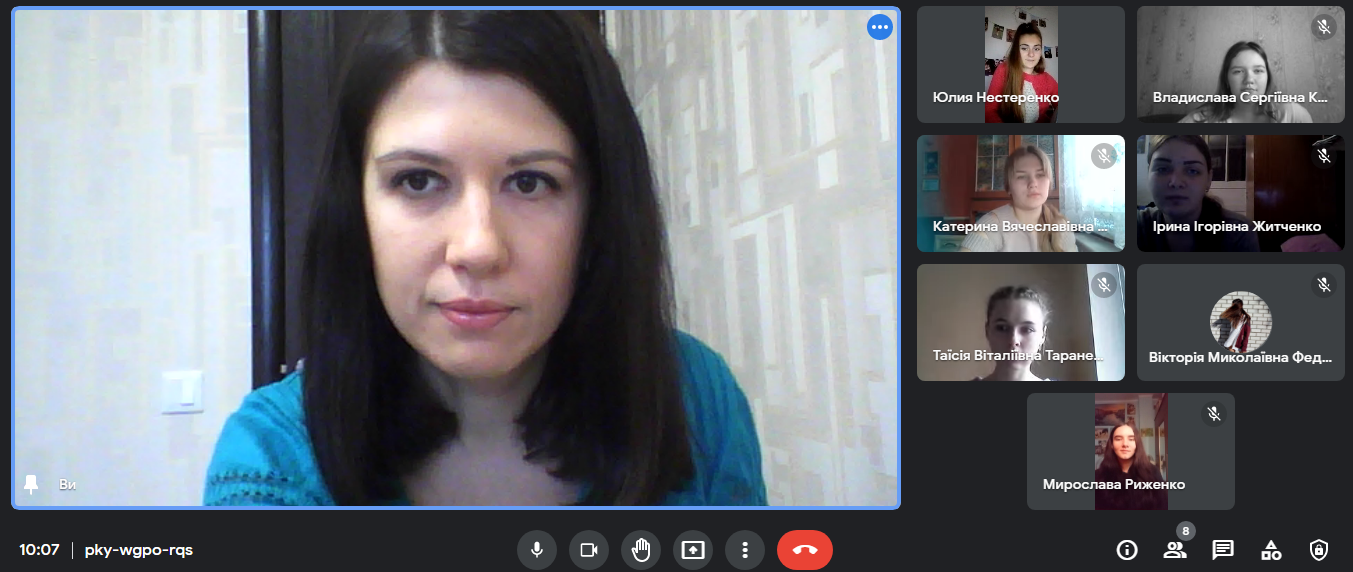Open the Activities panel
The height and width of the screenshot is (572, 1353).
pos(1271,550)
